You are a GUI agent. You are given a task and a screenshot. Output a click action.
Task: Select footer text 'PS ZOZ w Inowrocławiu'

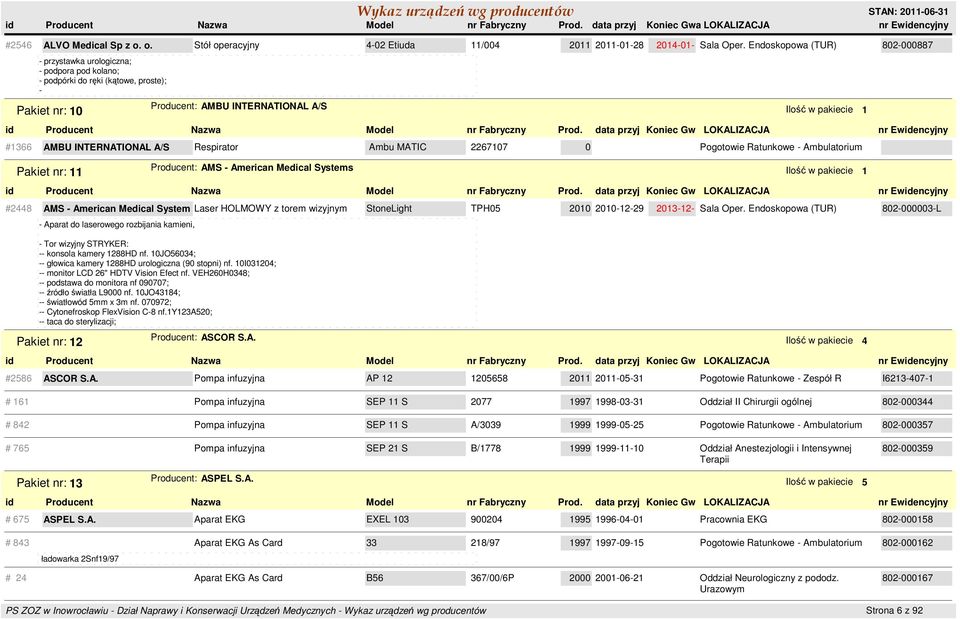[x=56, y=610]
